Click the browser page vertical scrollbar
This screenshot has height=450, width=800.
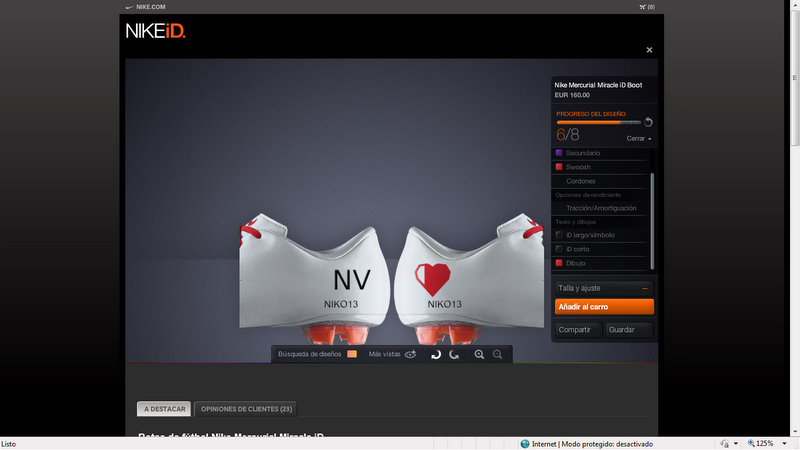pyautogui.click(x=795, y=77)
